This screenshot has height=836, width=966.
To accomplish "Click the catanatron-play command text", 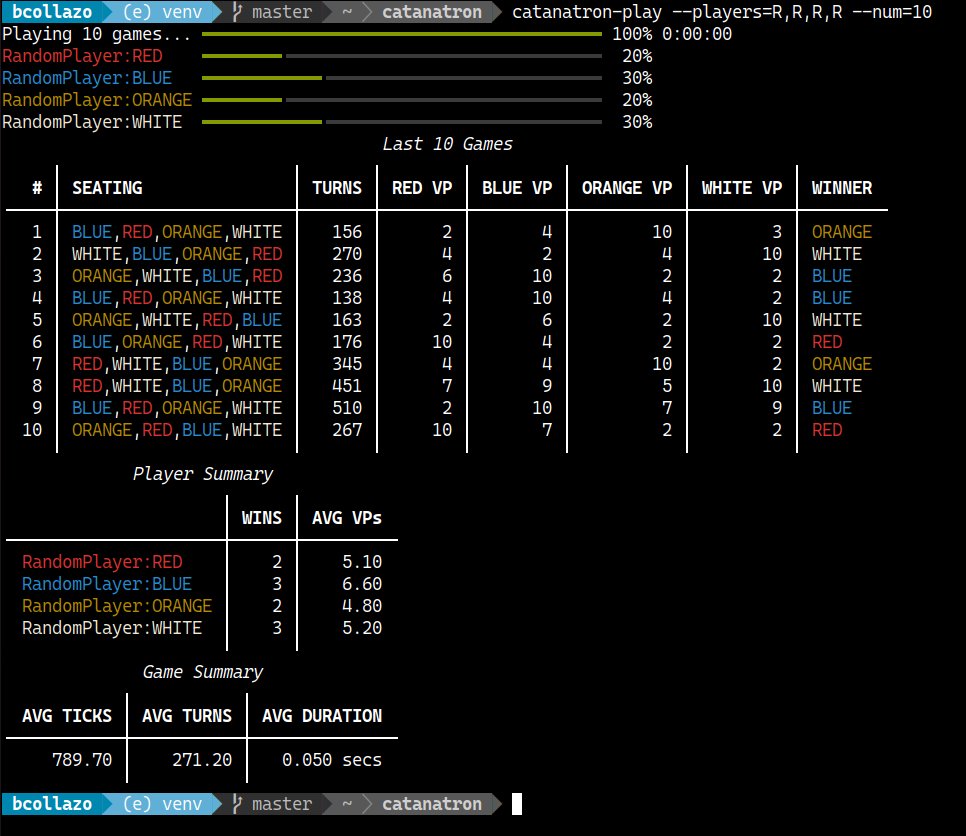I will pos(722,12).
